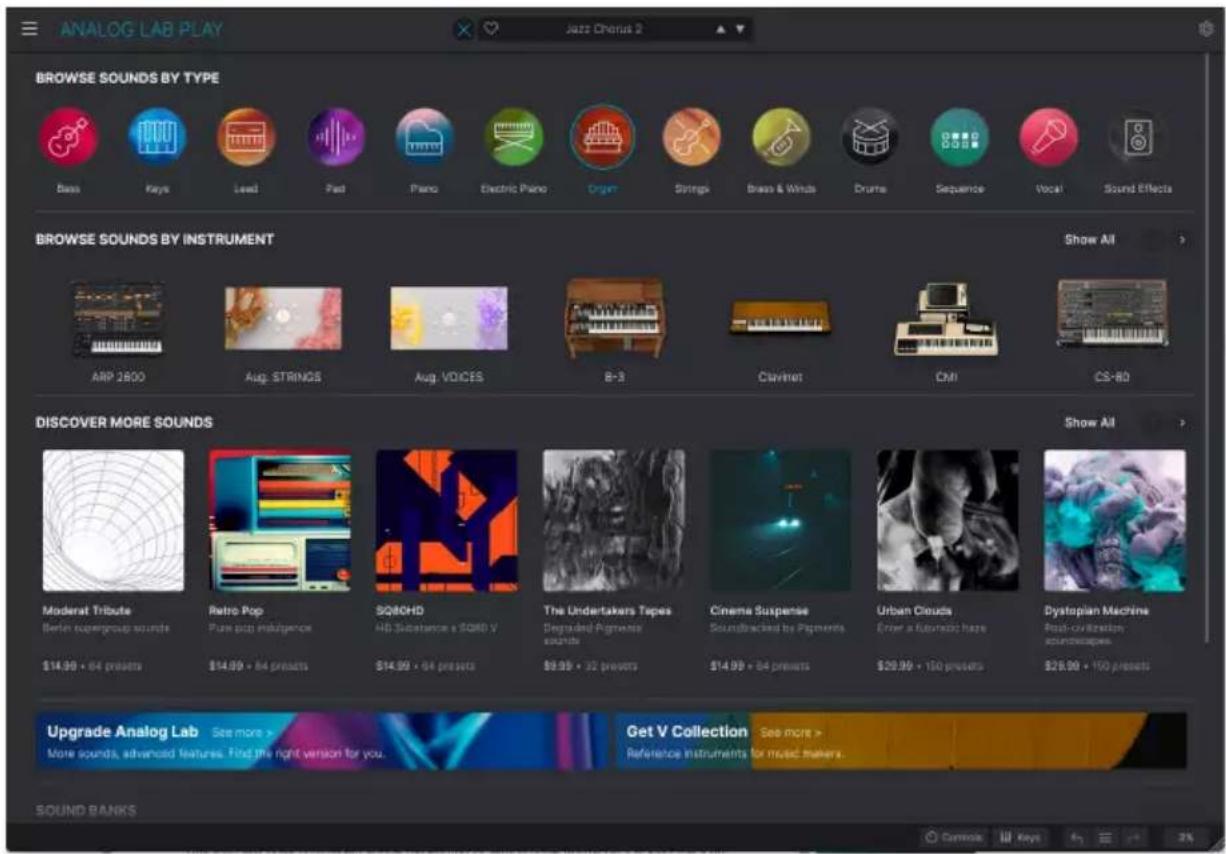Screen dimensions: 1226x854
Task: Show All instruments
Action: click(1089, 240)
